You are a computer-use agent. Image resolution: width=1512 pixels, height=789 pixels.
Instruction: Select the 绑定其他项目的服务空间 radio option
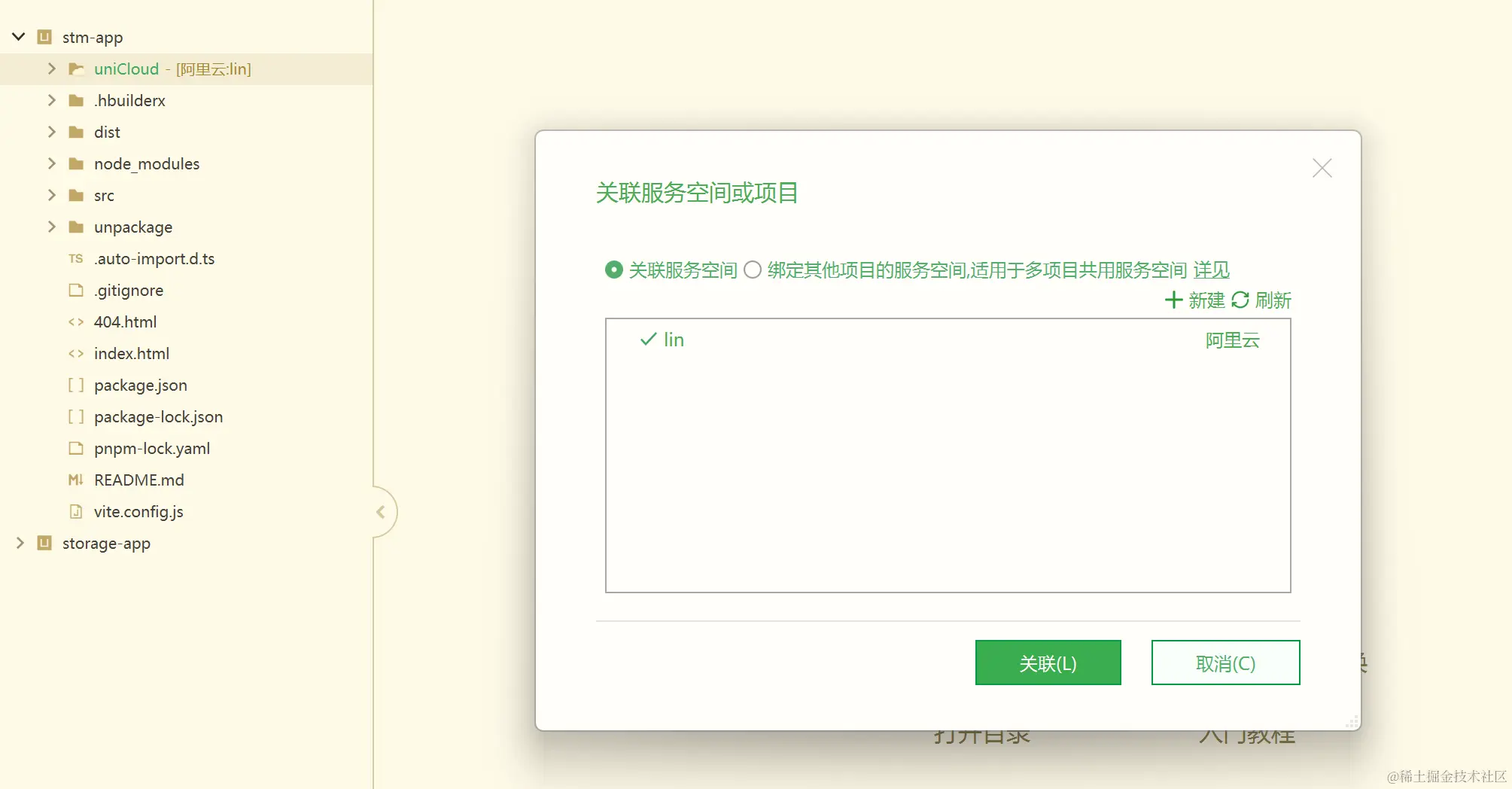(x=753, y=270)
